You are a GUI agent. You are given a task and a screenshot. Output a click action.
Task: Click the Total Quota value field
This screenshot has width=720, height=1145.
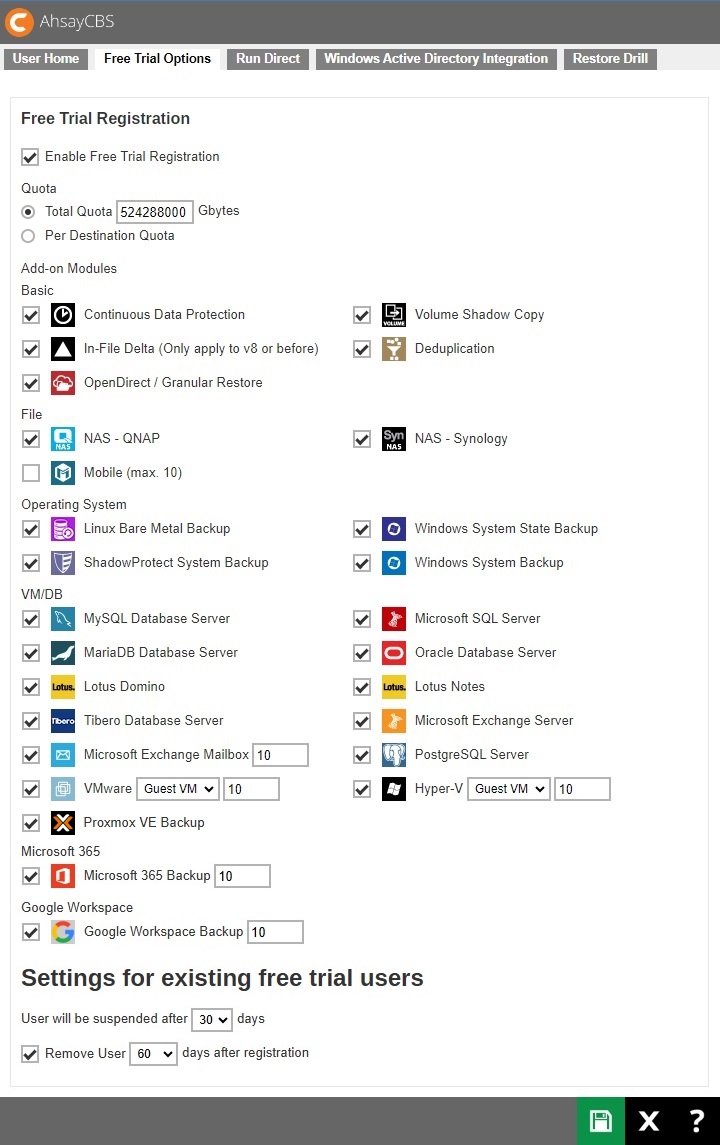[155, 212]
